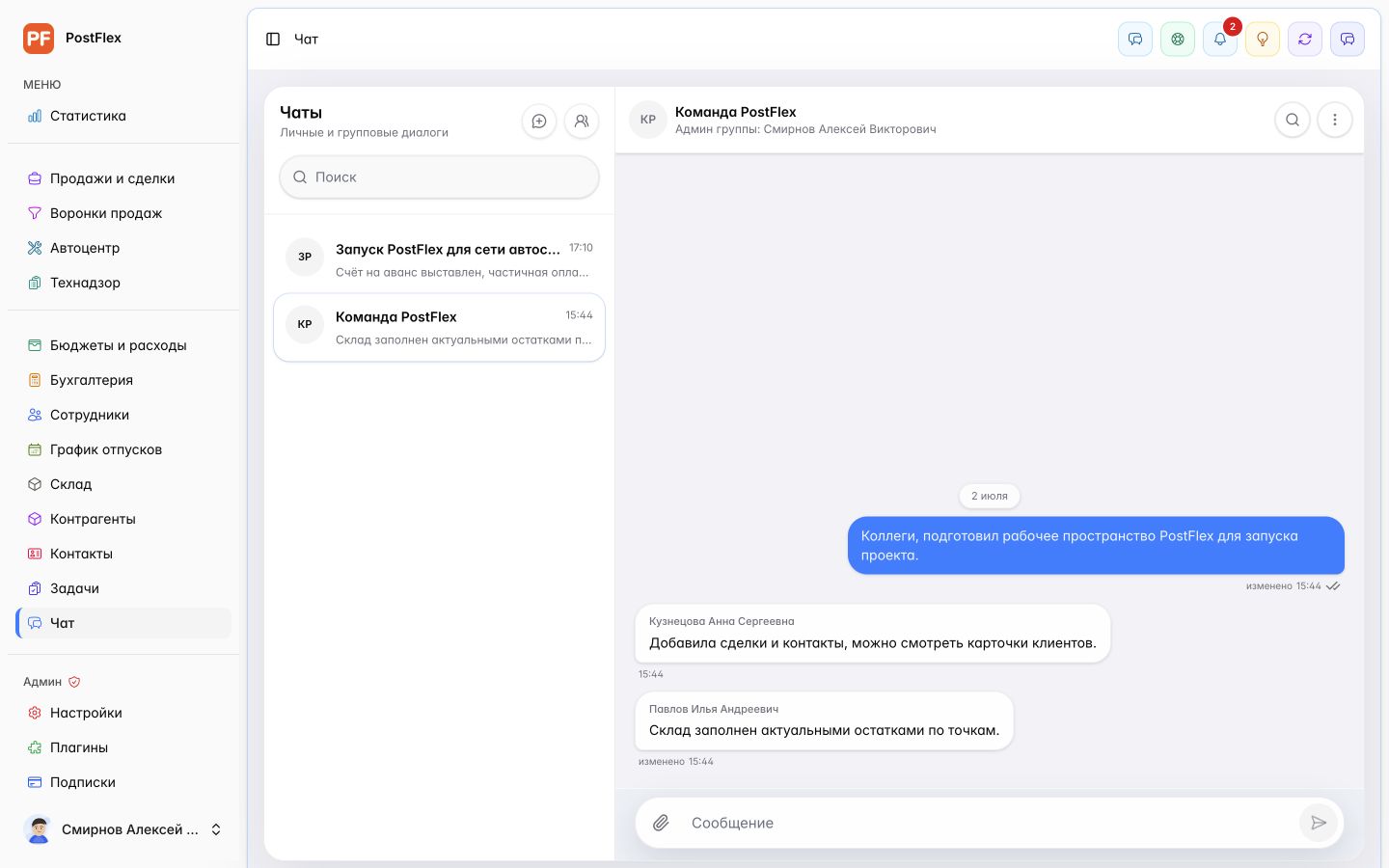Select Контрагенты in the sidebar menu
This screenshot has height=868, width=1389.
pos(123,519)
